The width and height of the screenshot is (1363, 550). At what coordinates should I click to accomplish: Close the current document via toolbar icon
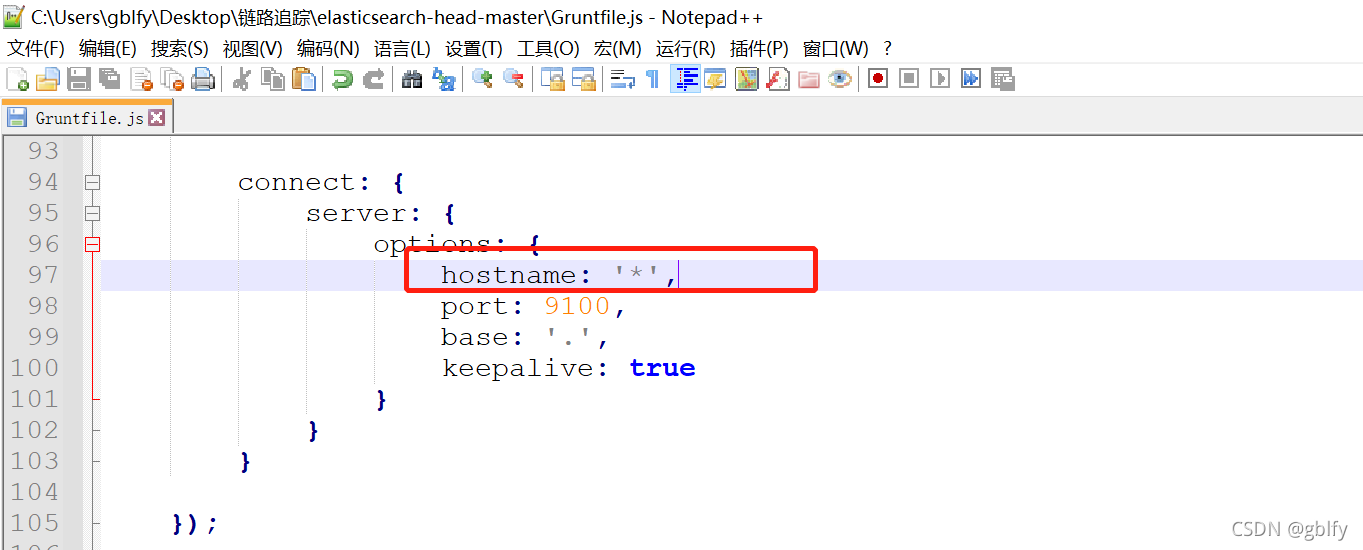pyautogui.click(x=141, y=79)
